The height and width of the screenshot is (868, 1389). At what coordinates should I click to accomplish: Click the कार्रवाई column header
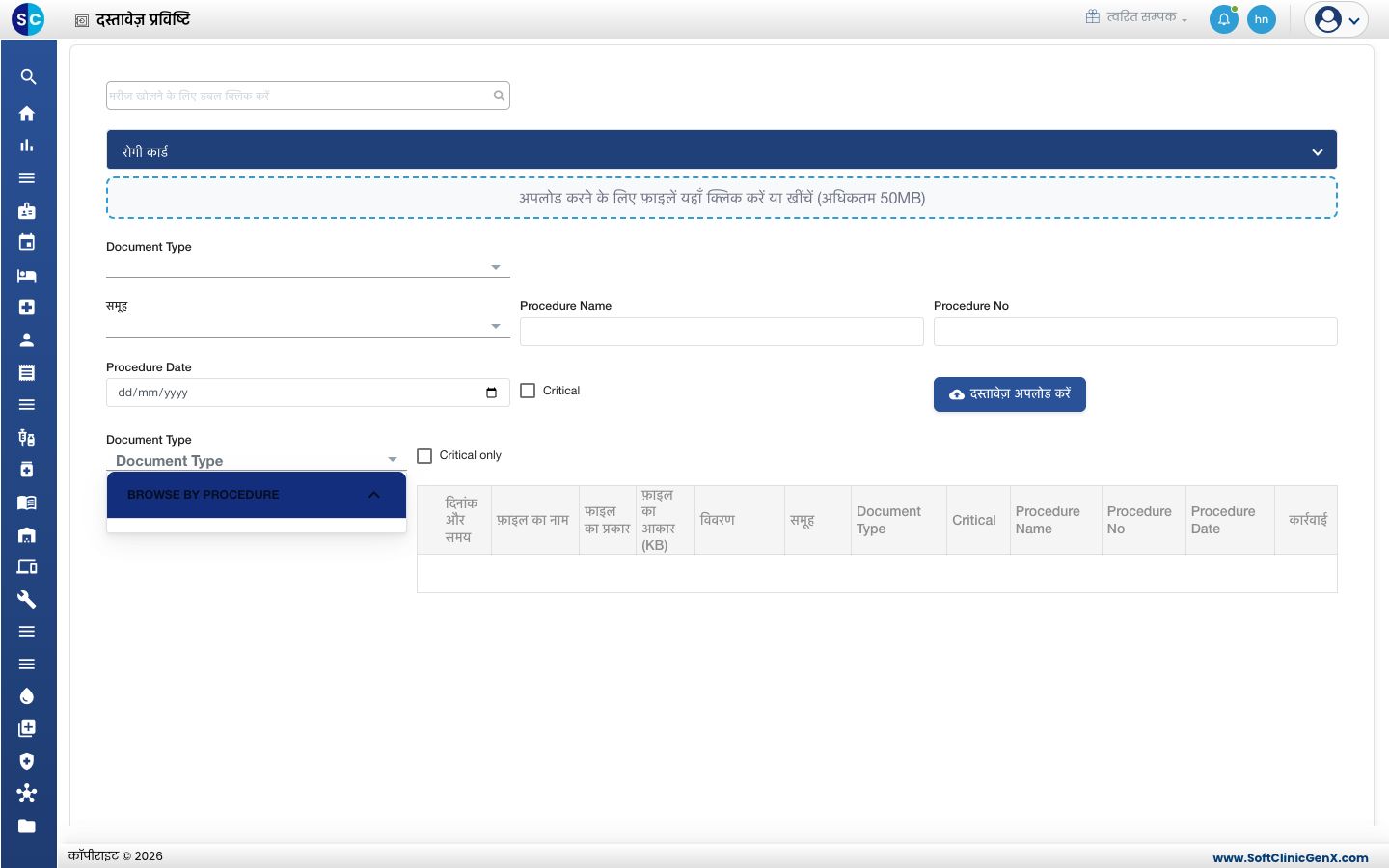pyautogui.click(x=1306, y=520)
